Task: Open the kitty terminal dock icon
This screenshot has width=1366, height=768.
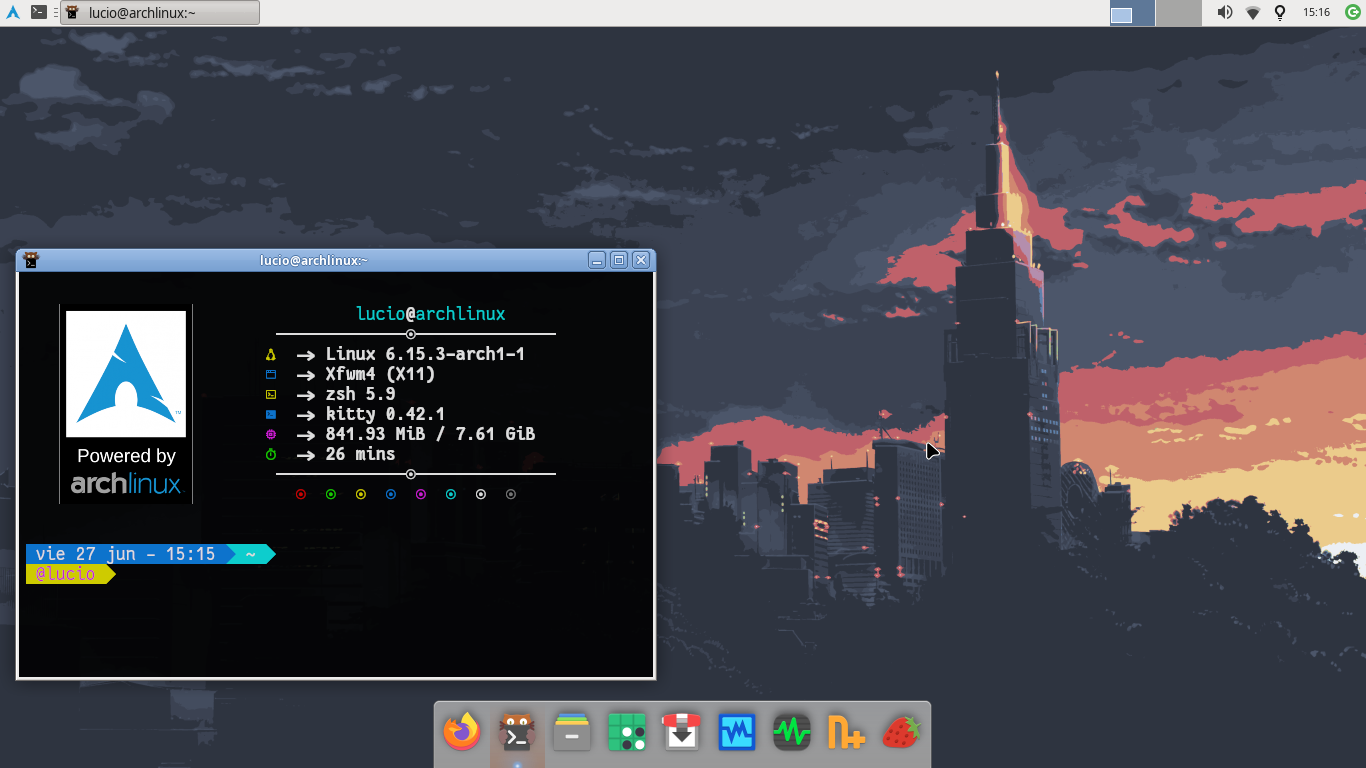Action: point(517,733)
